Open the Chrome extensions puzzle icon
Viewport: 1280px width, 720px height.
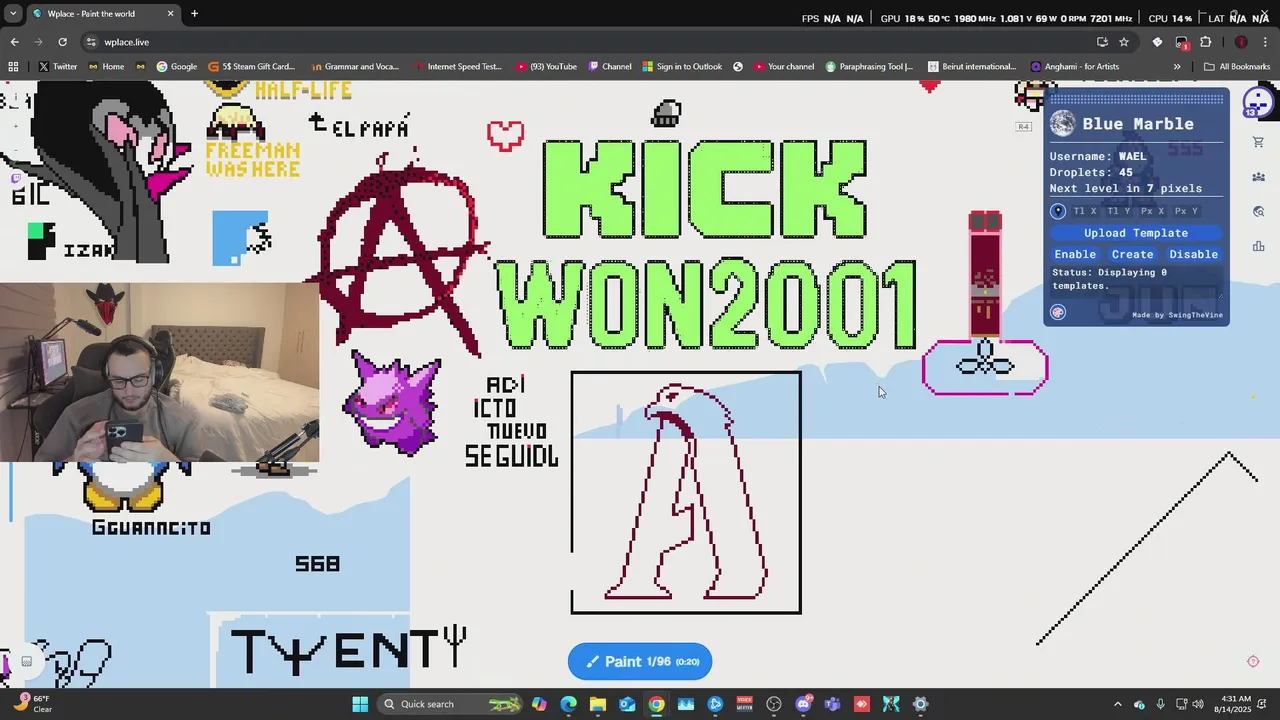(x=1205, y=42)
